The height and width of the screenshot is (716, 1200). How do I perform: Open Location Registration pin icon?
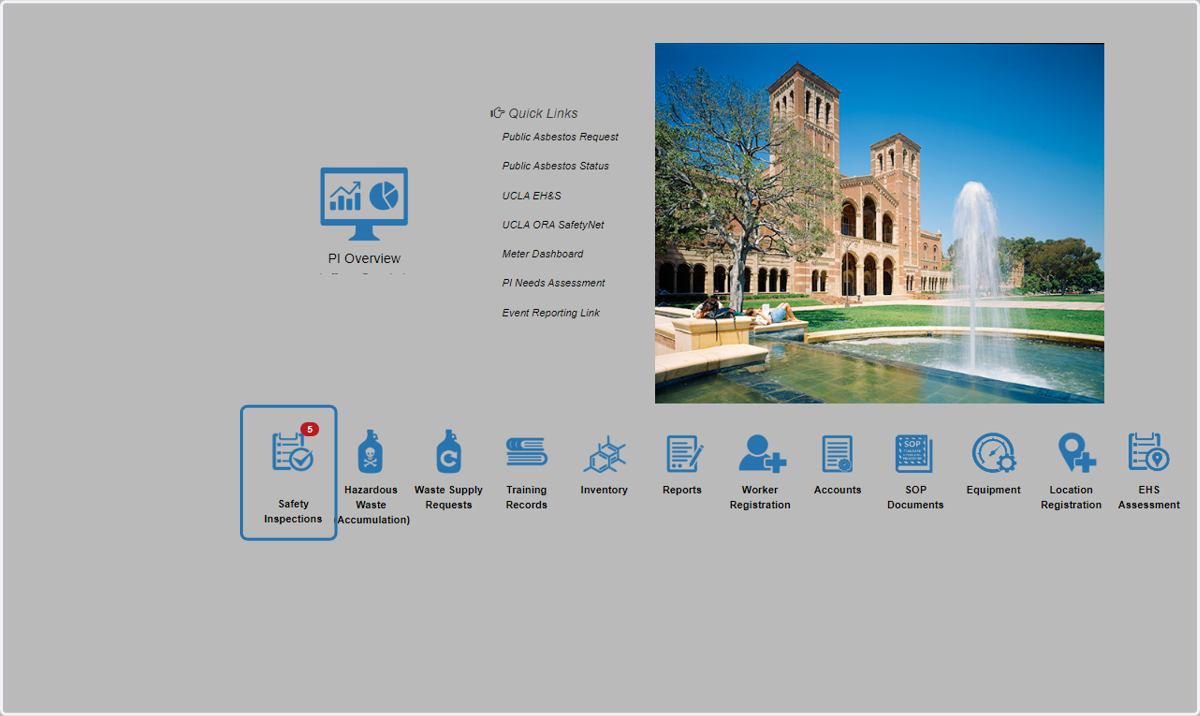coord(1077,453)
